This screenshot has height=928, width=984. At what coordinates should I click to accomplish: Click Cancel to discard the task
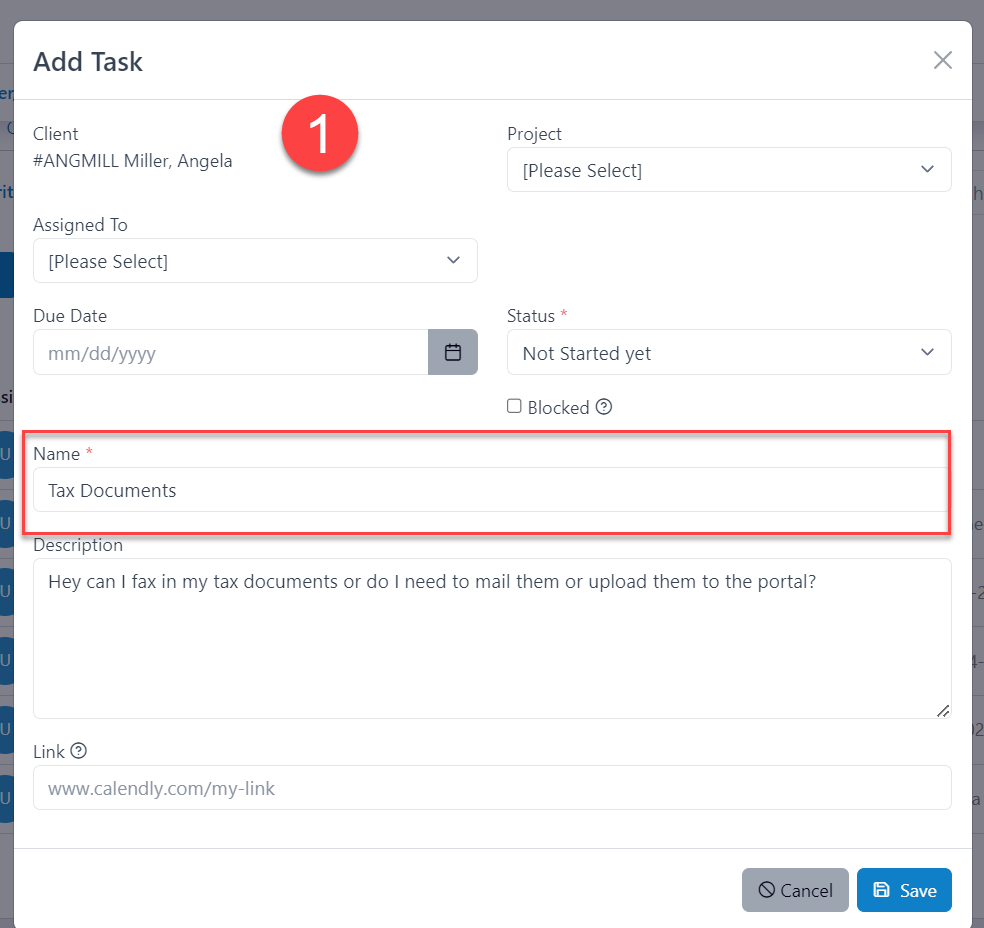[795, 889]
